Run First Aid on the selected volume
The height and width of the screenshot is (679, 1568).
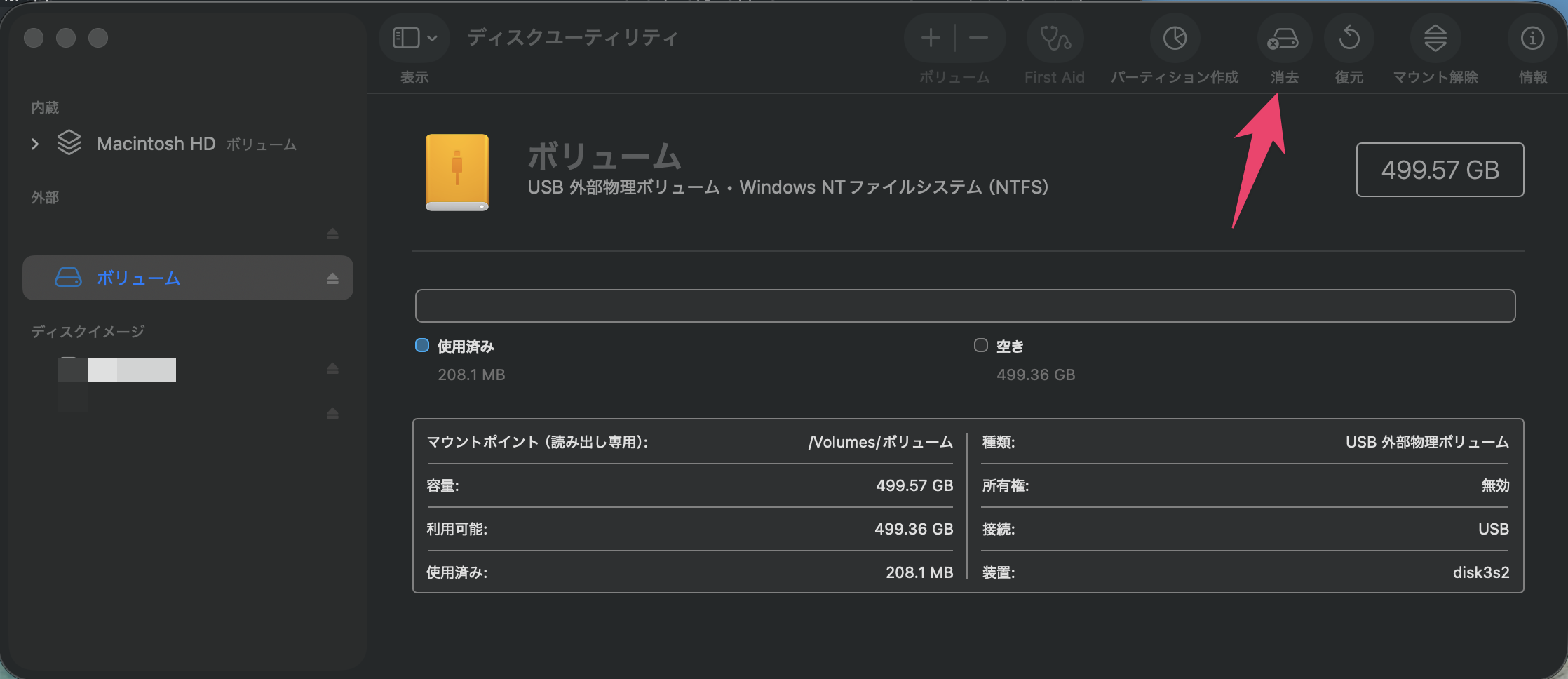pos(1054,39)
